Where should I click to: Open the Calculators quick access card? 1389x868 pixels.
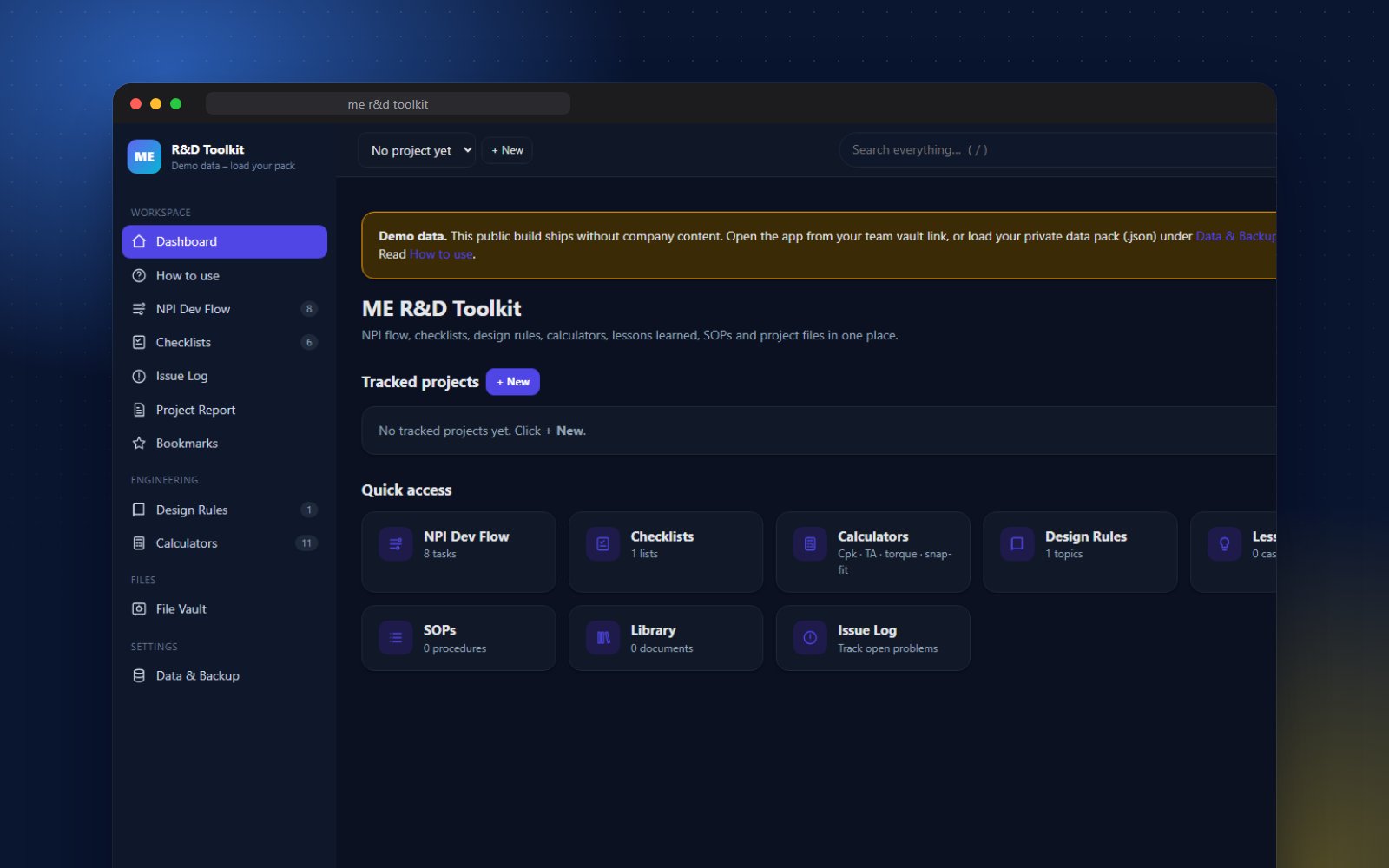873,552
